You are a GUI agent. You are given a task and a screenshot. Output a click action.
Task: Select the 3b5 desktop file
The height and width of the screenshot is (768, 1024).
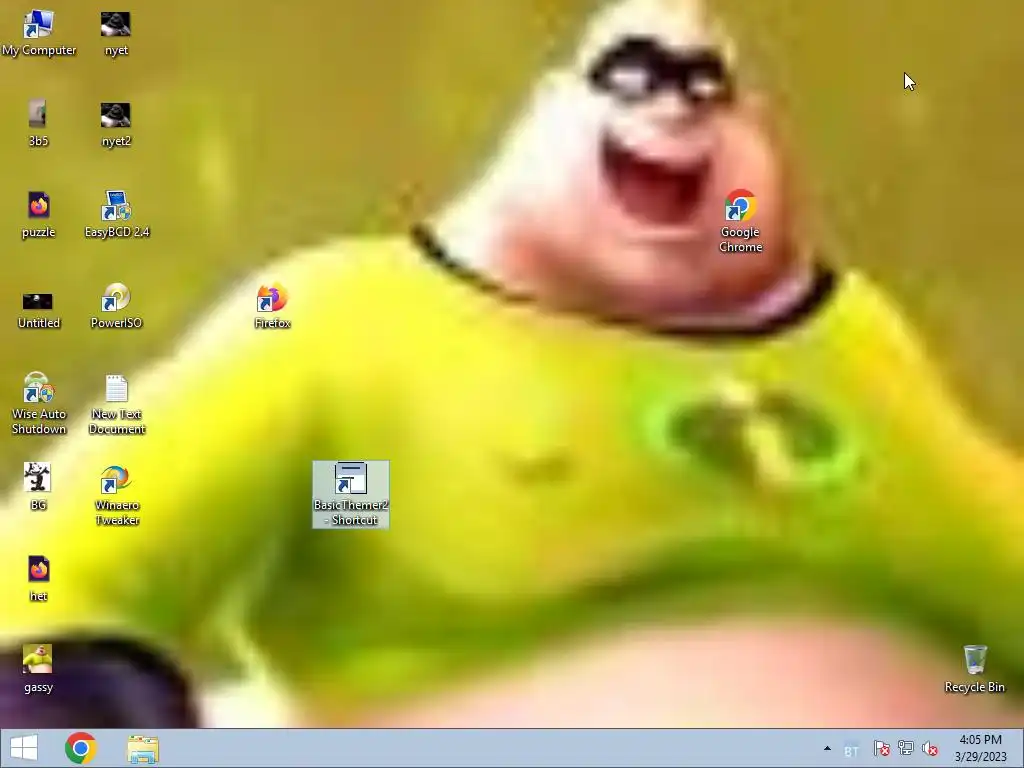pyautogui.click(x=38, y=125)
